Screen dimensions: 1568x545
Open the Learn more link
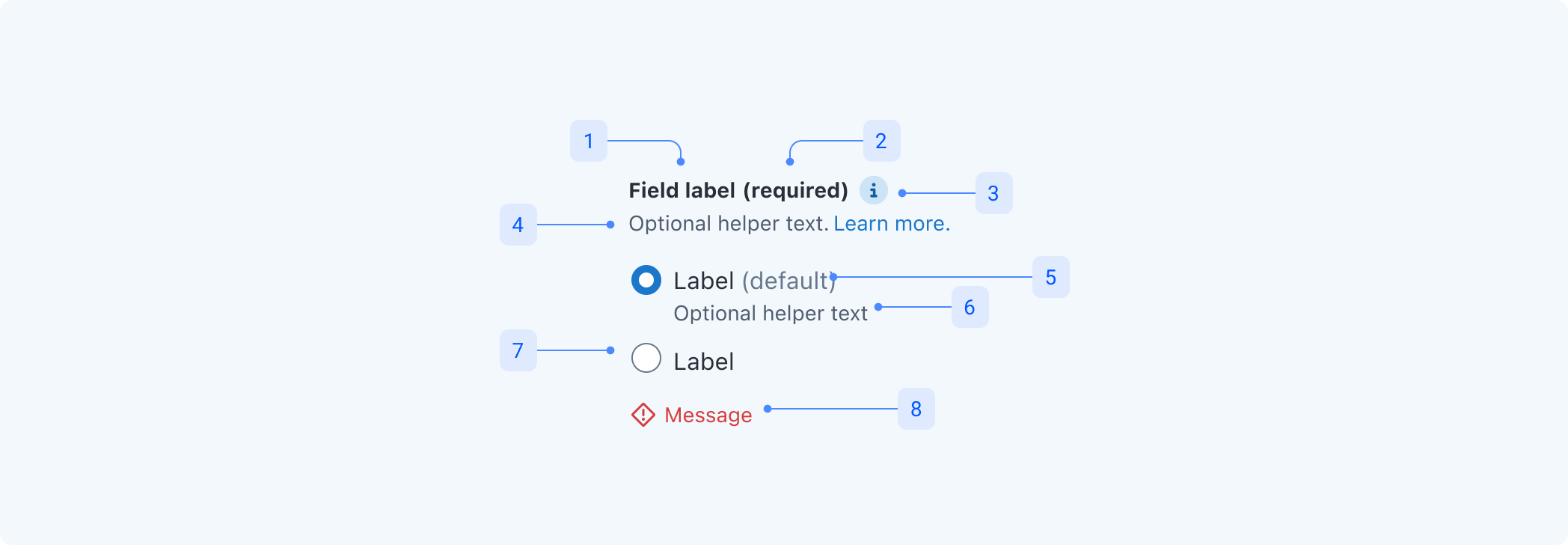(892, 224)
